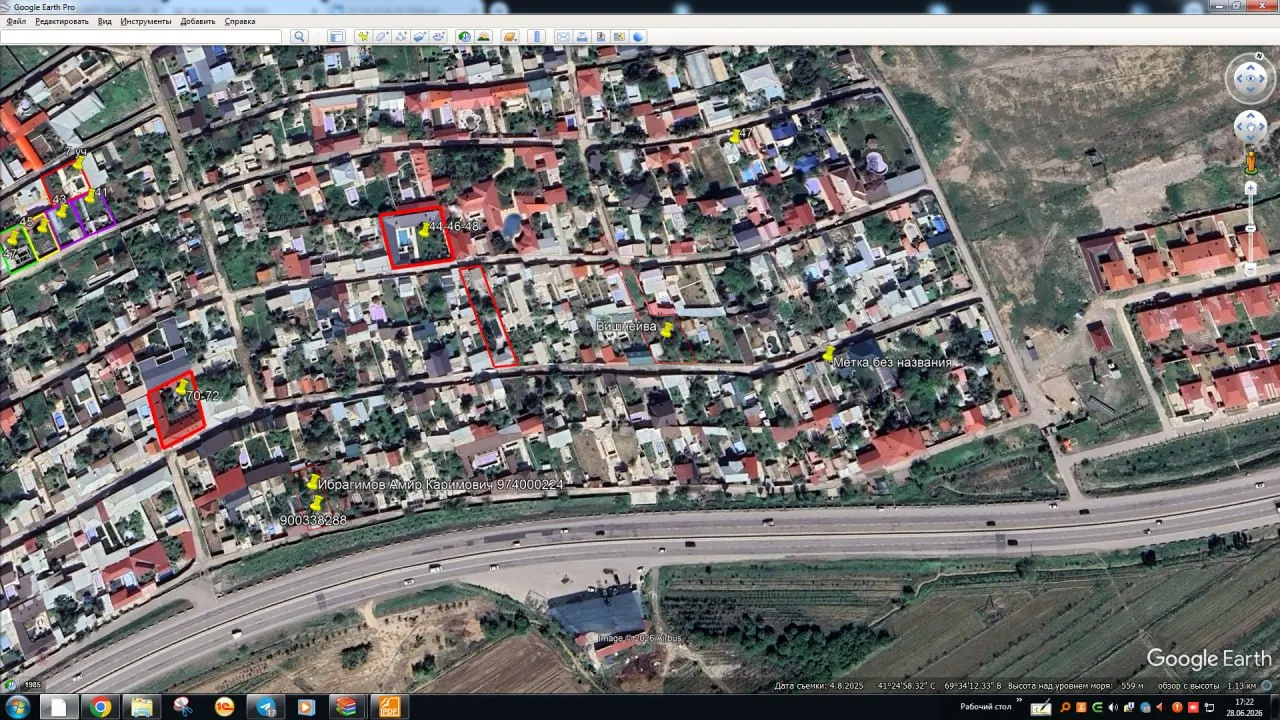The height and width of the screenshot is (720, 1280).
Task: Click the Look compass navigation ring
Action: pyautogui.click(x=1250, y=77)
